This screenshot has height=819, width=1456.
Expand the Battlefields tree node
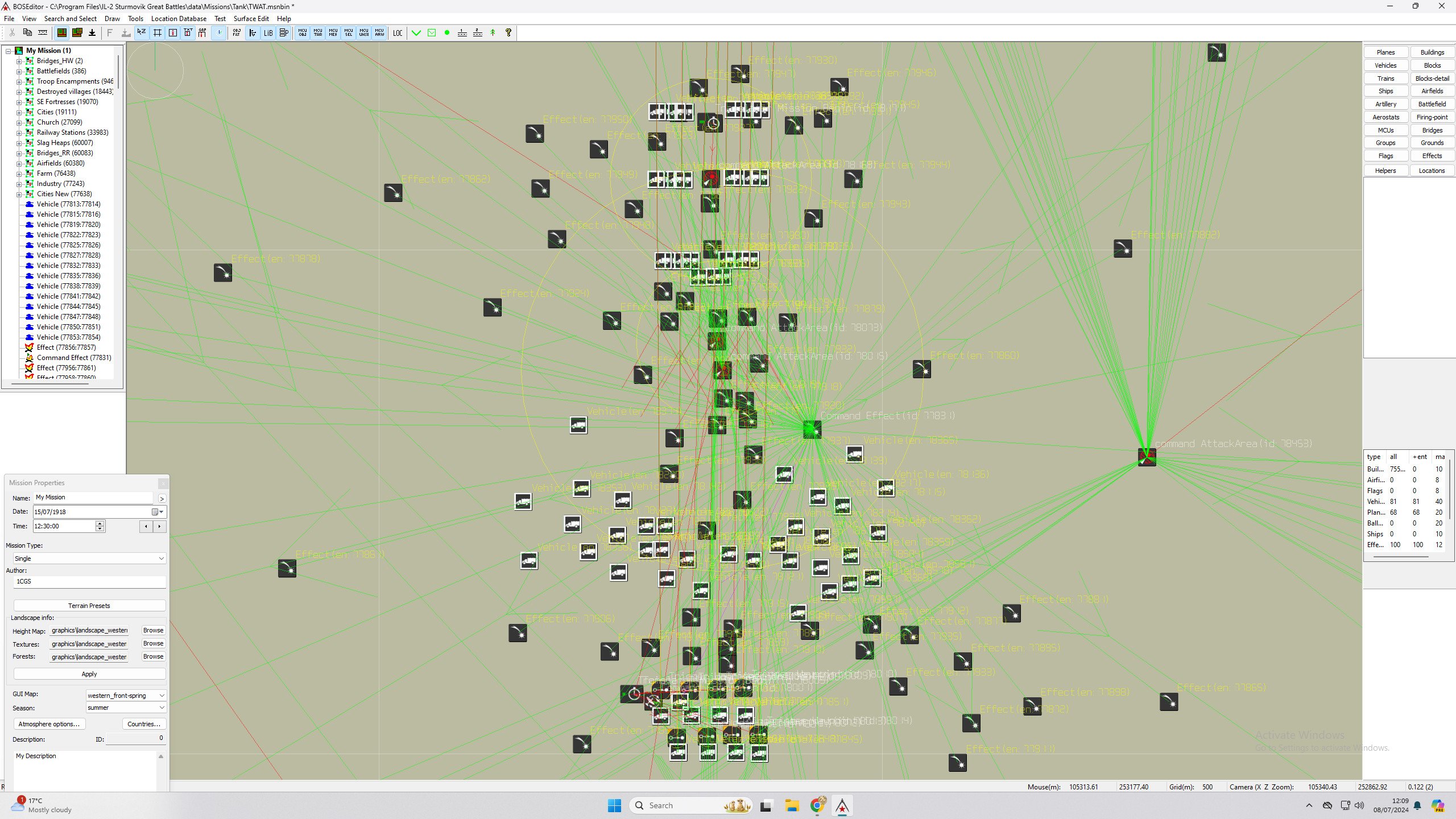(x=19, y=71)
